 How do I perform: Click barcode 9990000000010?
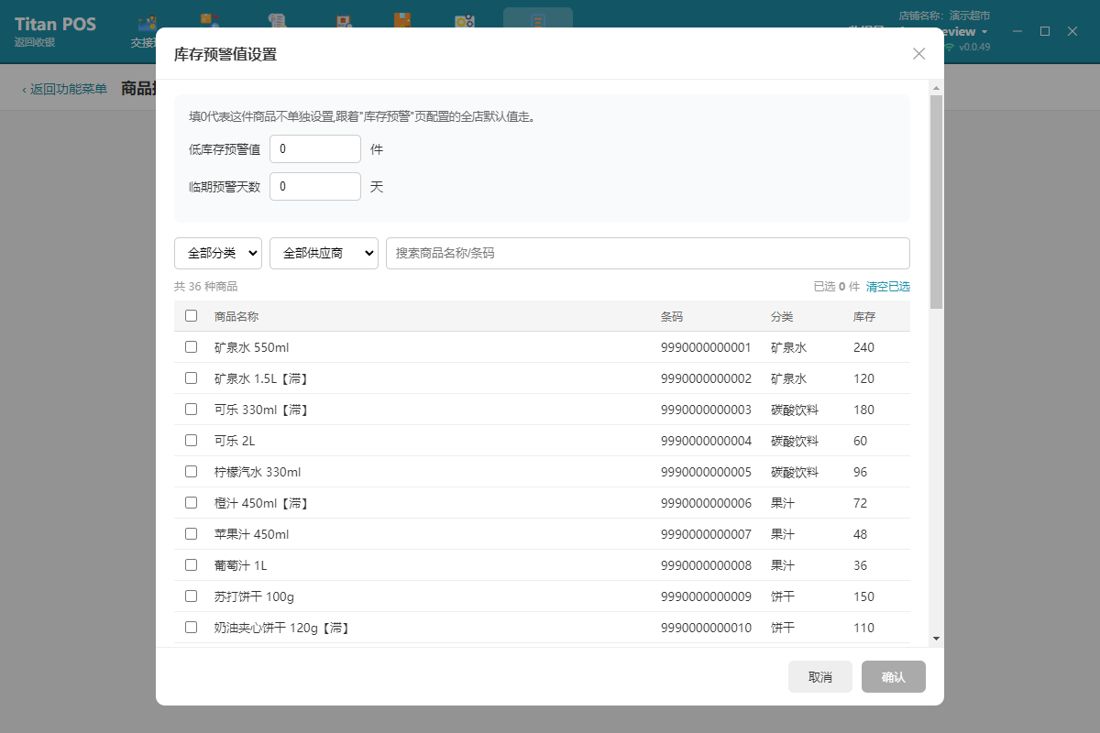pos(706,628)
